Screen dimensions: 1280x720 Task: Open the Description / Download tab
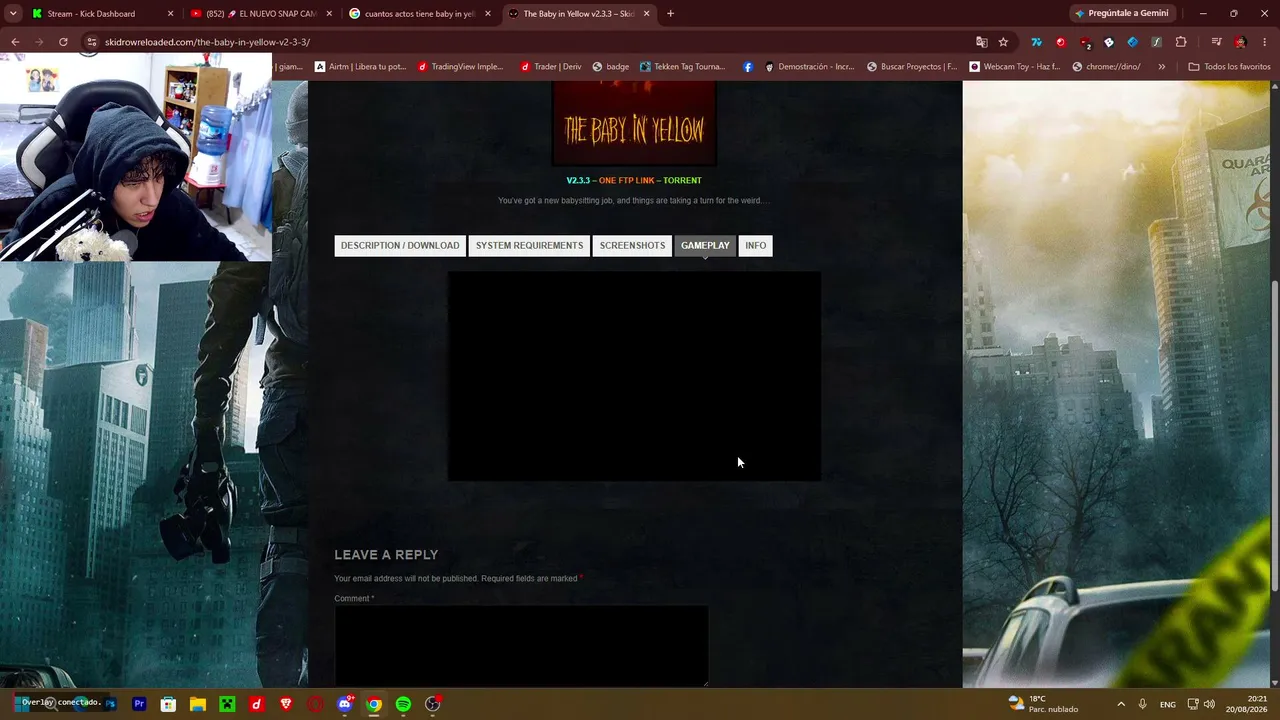click(400, 246)
